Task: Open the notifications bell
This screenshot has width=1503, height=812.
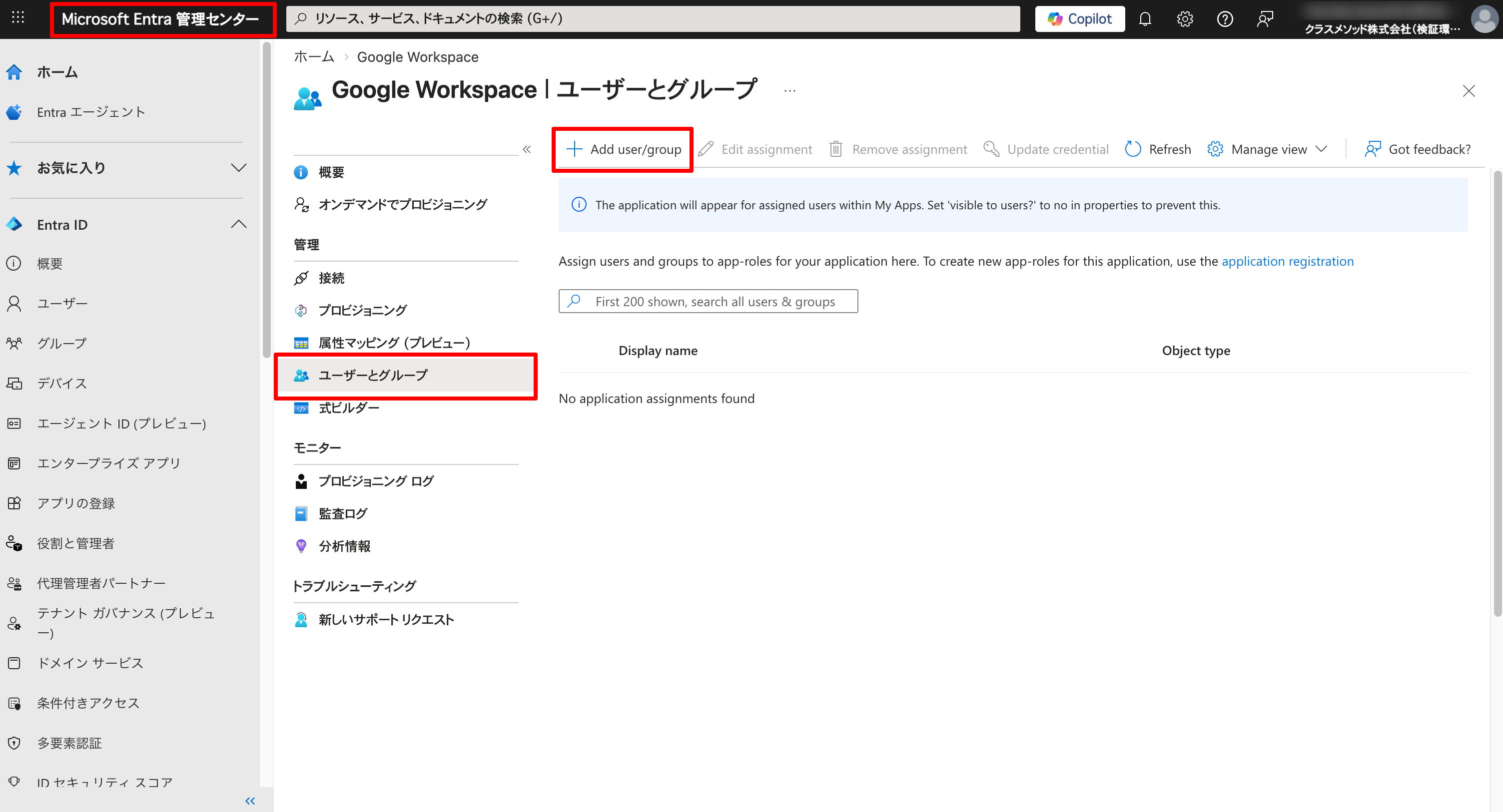Action: click(x=1145, y=18)
